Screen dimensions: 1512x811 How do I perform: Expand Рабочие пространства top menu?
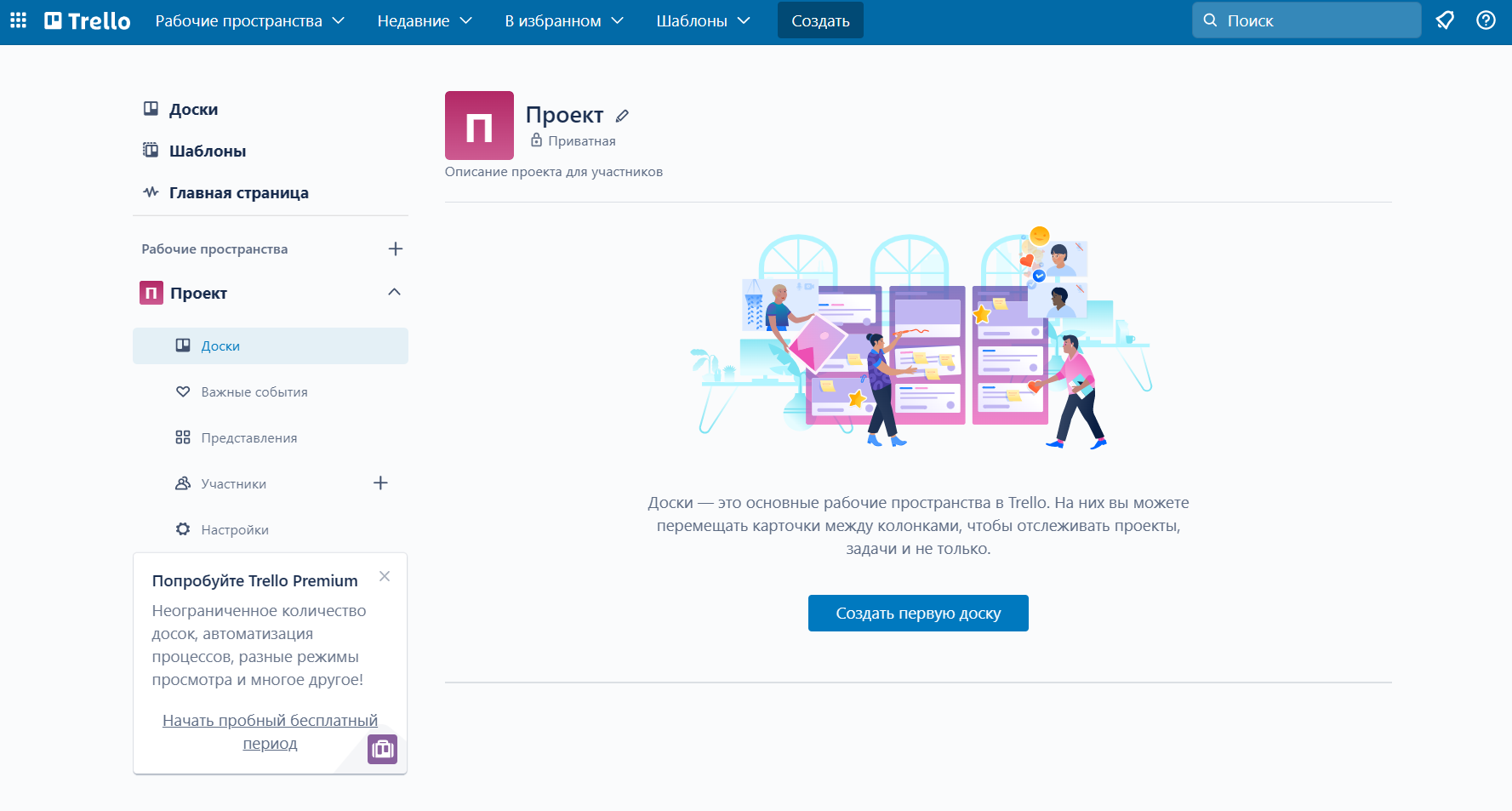249,20
